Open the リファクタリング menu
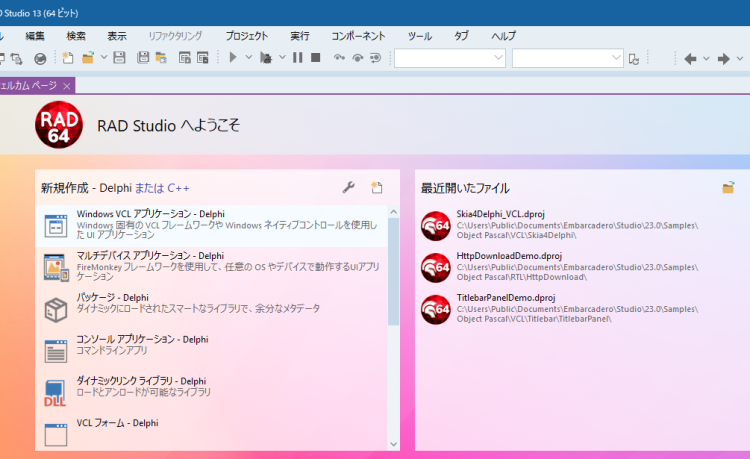 175,36
